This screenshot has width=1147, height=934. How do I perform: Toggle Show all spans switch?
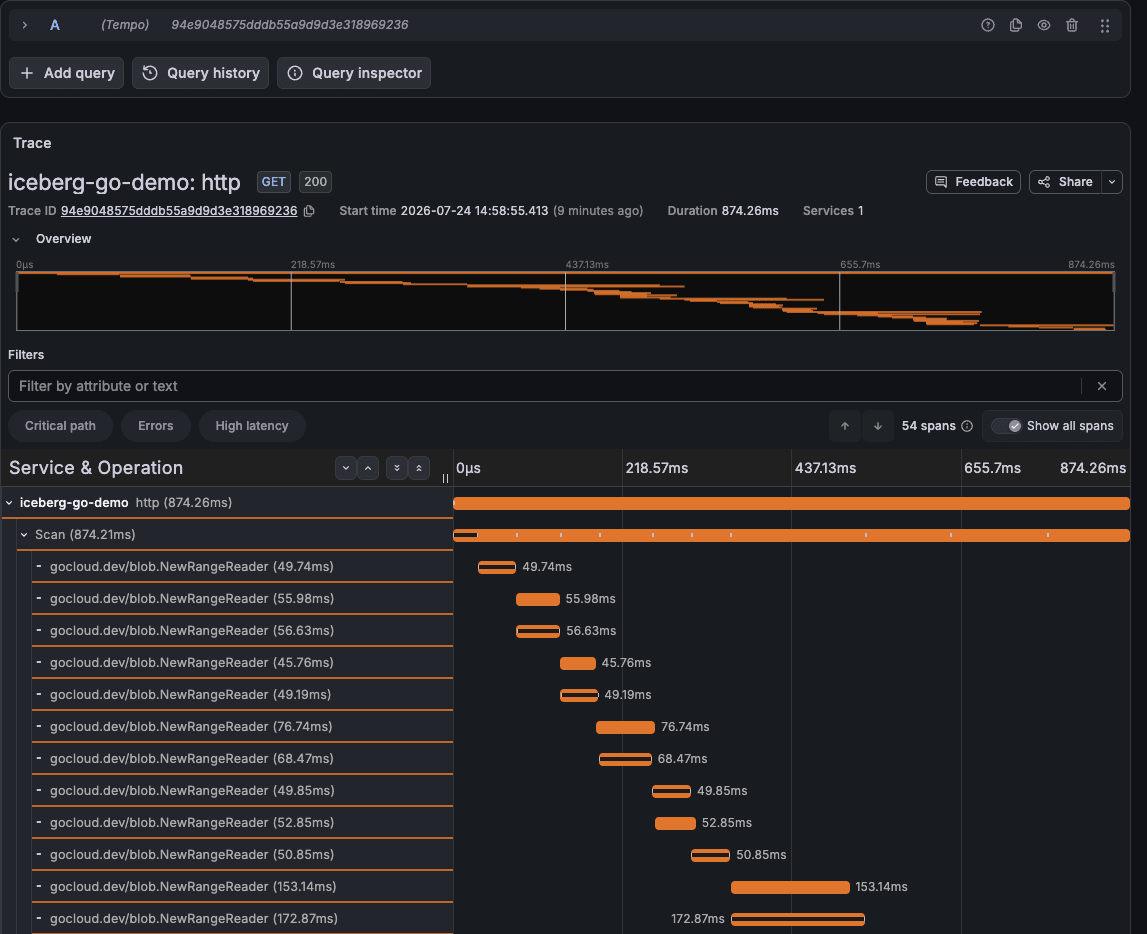coord(1007,426)
